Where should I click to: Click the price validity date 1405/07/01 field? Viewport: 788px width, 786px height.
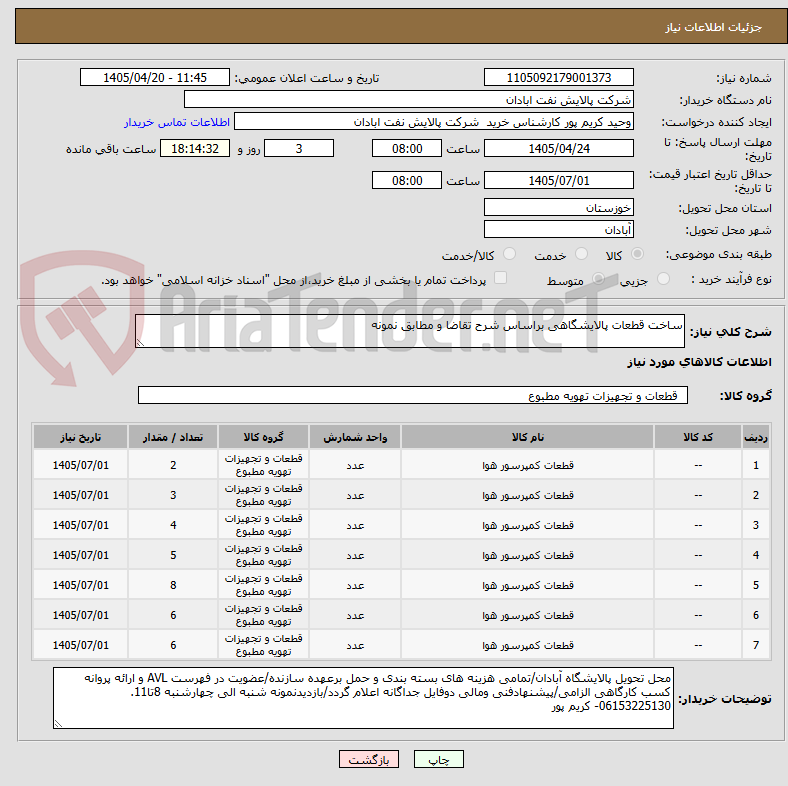(558, 180)
